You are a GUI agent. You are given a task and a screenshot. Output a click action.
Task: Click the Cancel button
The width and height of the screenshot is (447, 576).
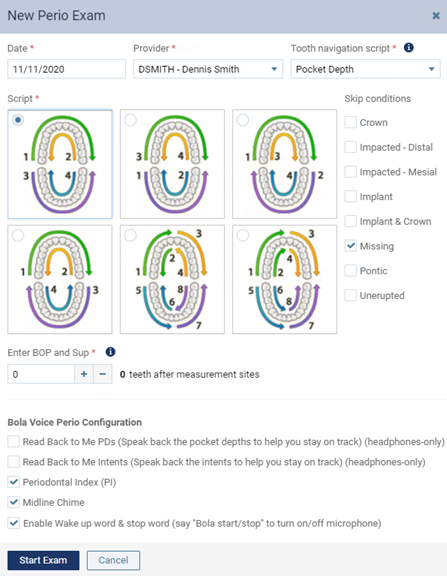pos(113,560)
